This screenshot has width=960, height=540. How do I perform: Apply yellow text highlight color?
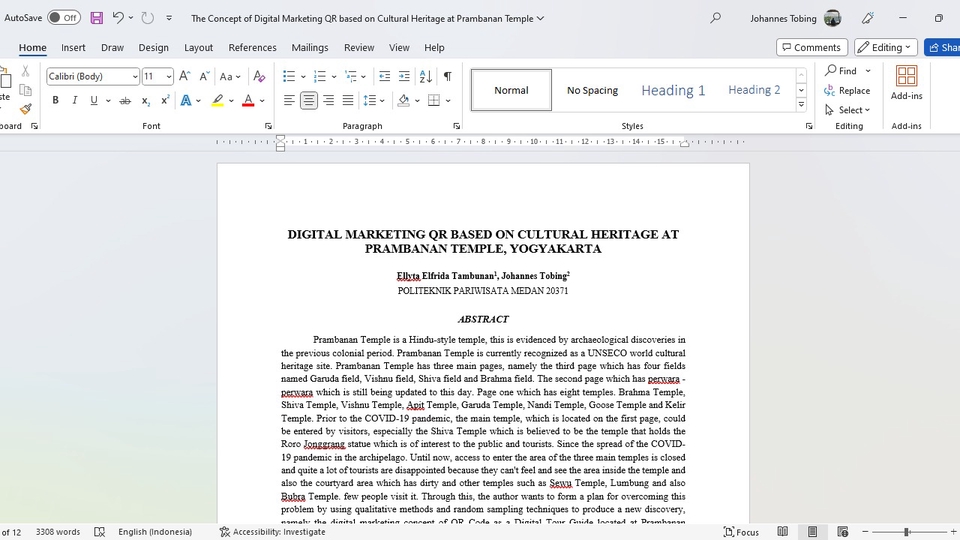pos(217,100)
